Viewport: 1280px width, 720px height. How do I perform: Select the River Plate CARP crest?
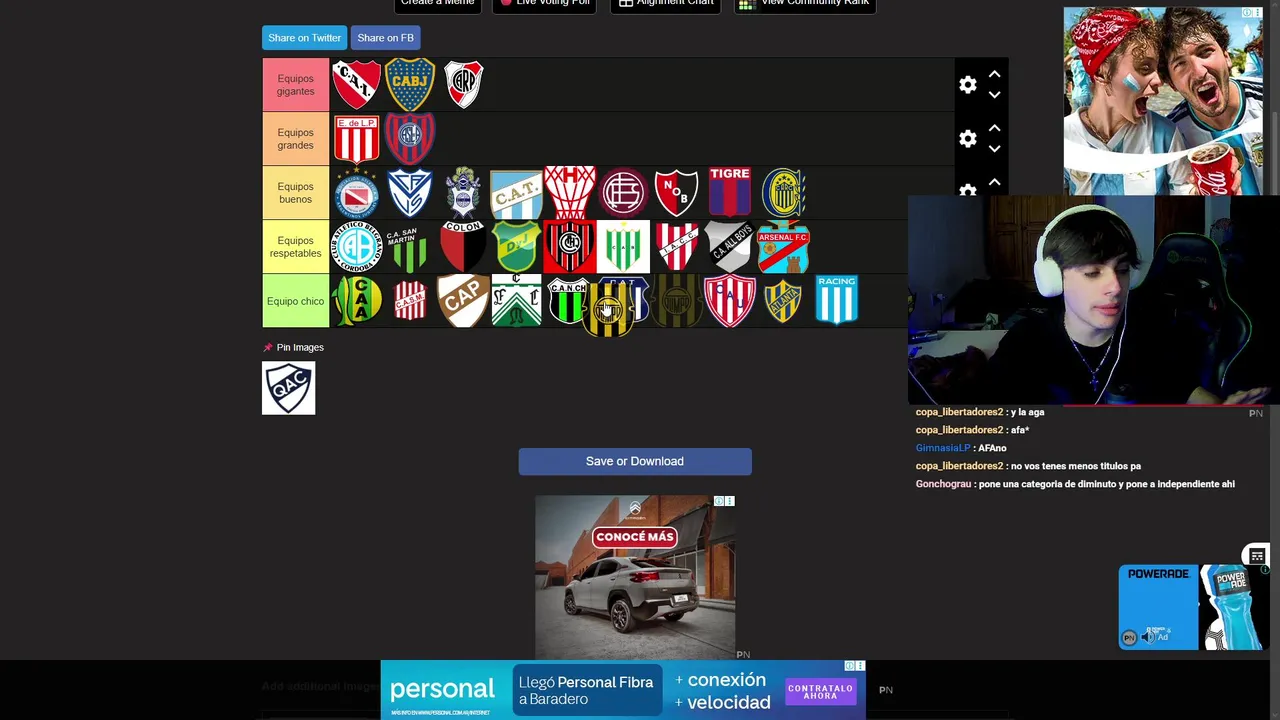463,84
